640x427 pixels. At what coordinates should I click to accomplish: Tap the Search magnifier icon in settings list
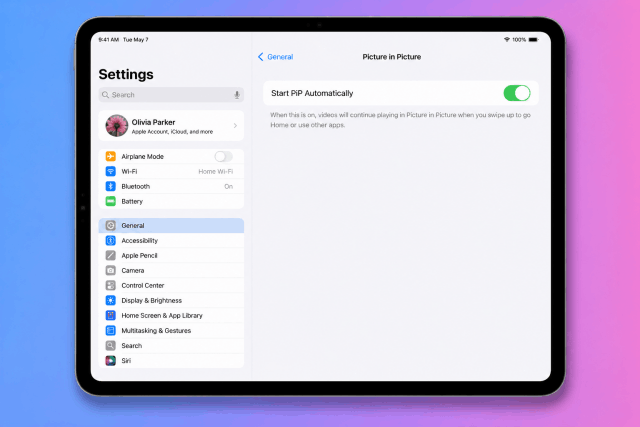click(x=111, y=346)
